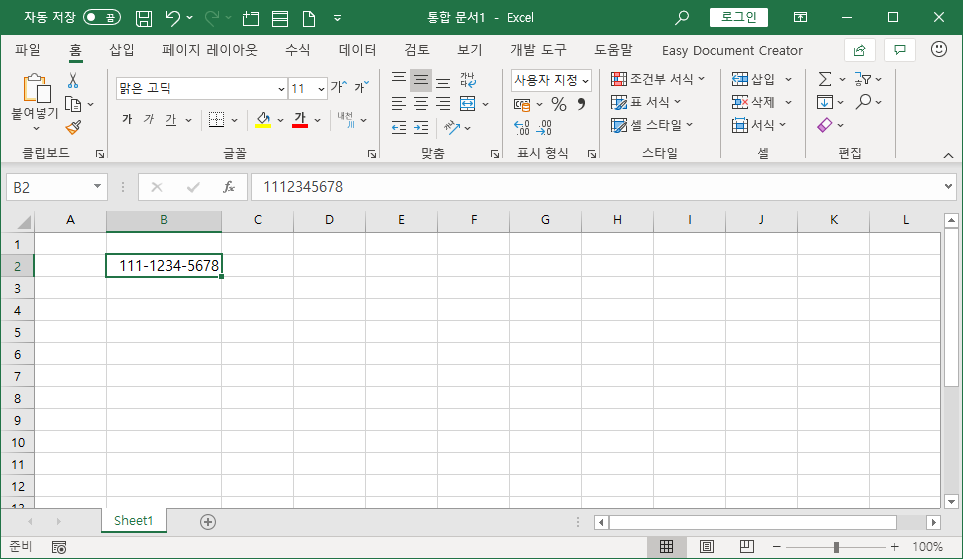Click Insert Function fx icon
Screen dimensions: 963x559
coord(229,187)
